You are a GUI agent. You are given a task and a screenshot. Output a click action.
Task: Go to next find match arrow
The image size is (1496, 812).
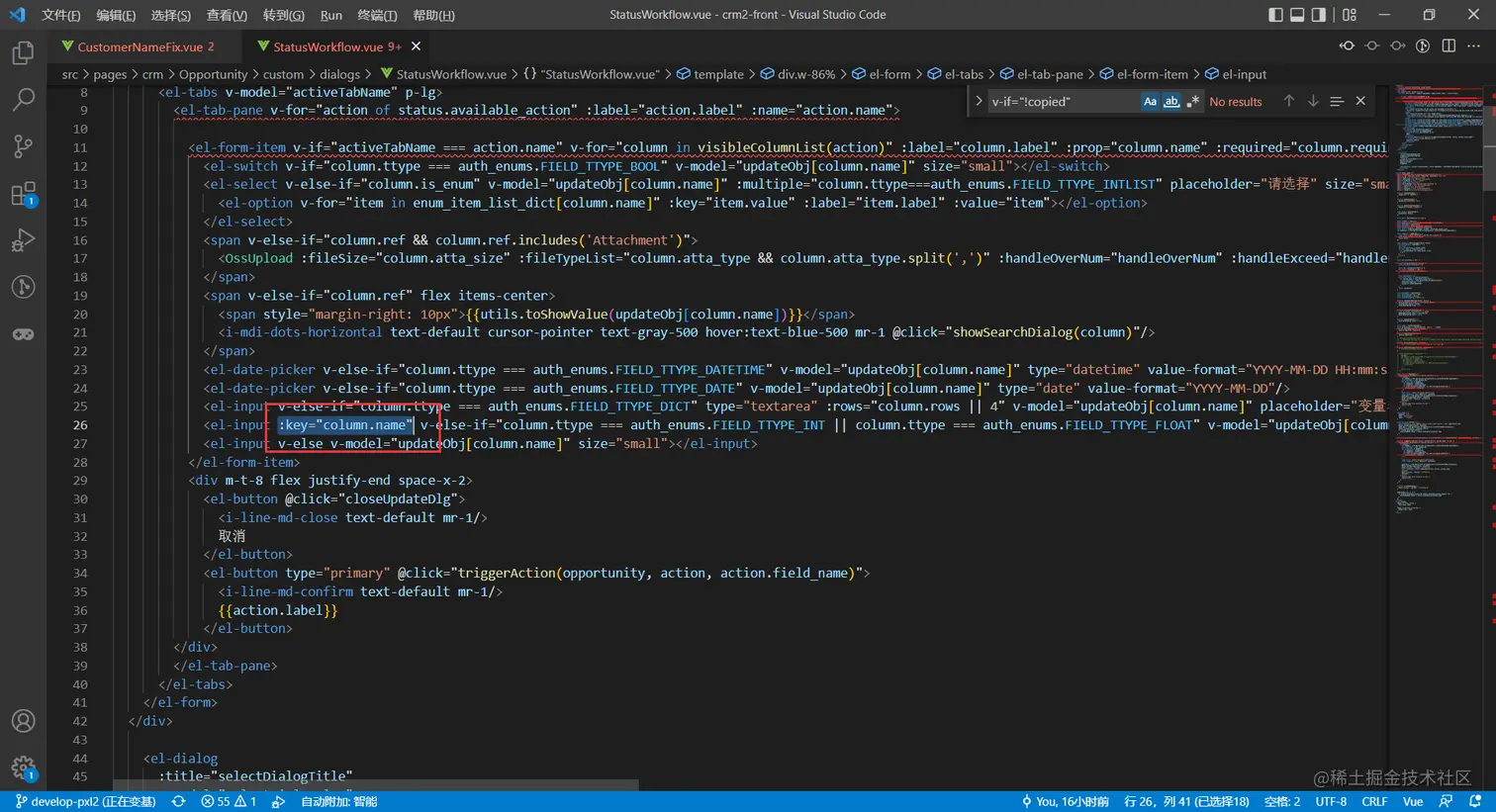pyautogui.click(x=1313, y=101)
